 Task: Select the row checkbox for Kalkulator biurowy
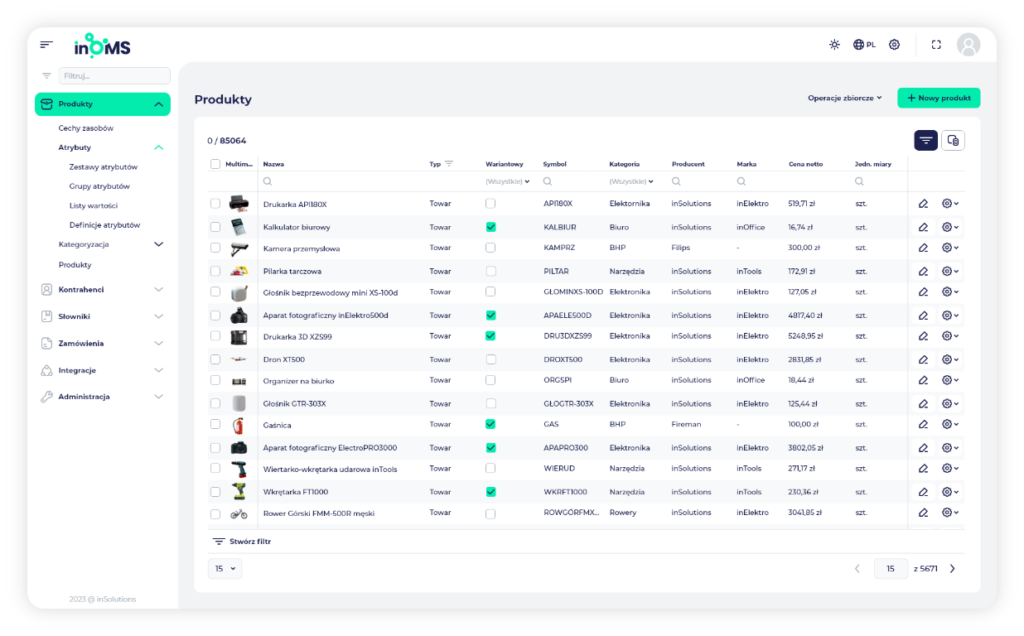[215, 227]
